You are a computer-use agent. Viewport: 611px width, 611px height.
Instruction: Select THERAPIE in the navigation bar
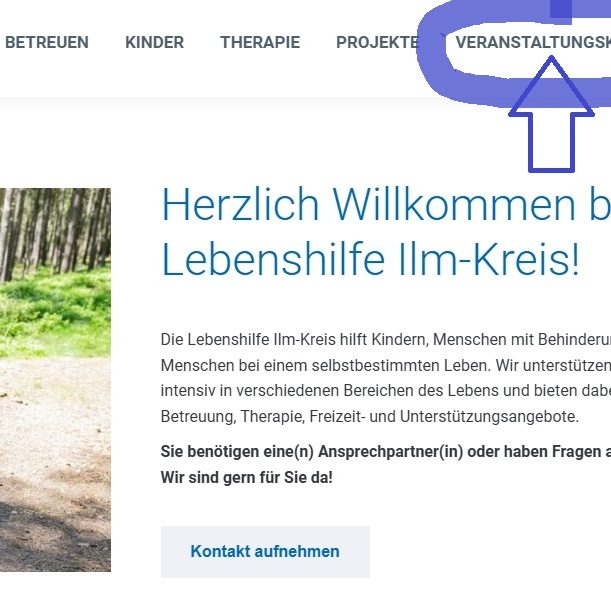[260, 42]
